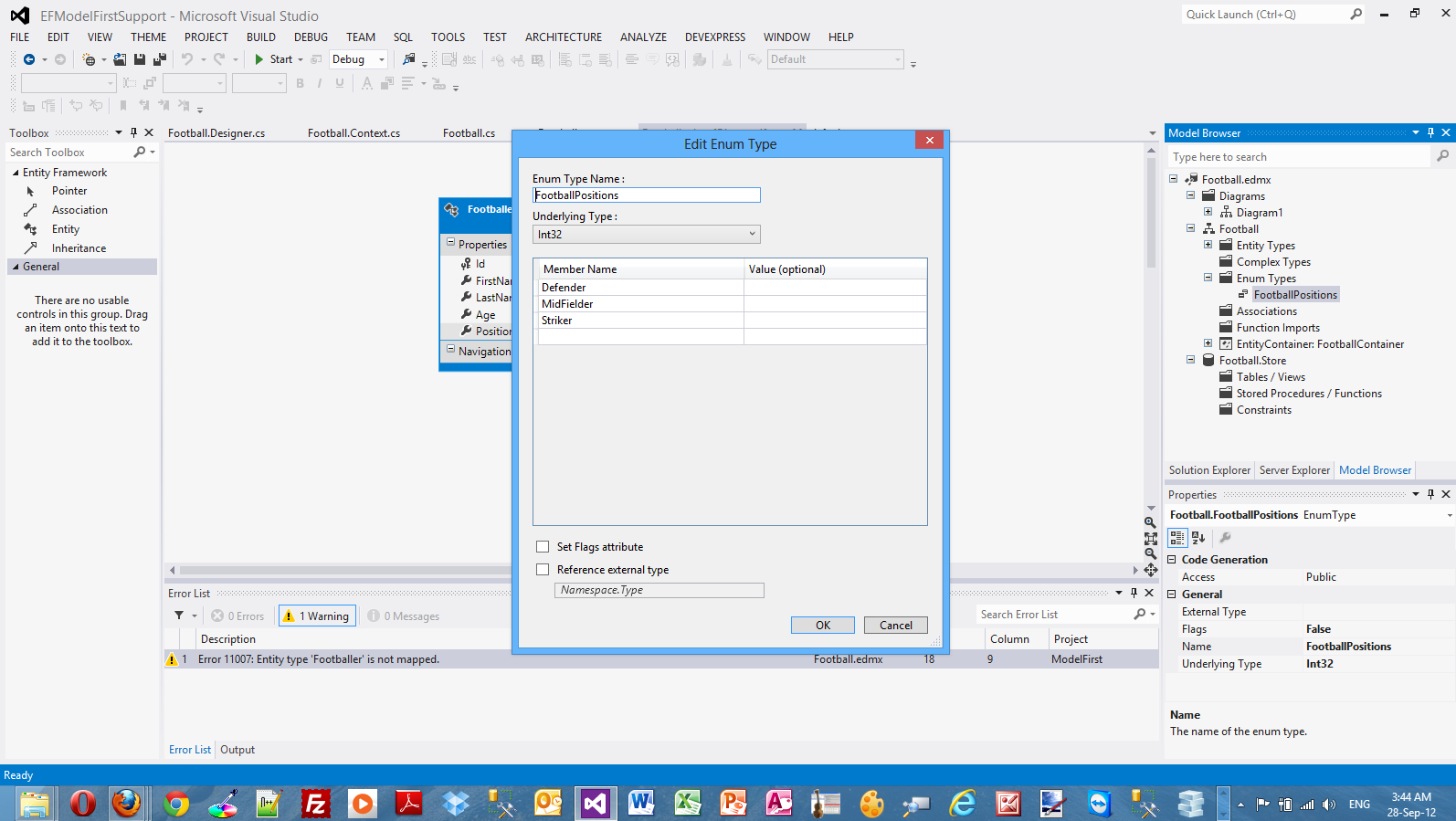The width and height of the screenshot is (1456, 821).
Task: Switch to the Output tab
Action: 237,750
